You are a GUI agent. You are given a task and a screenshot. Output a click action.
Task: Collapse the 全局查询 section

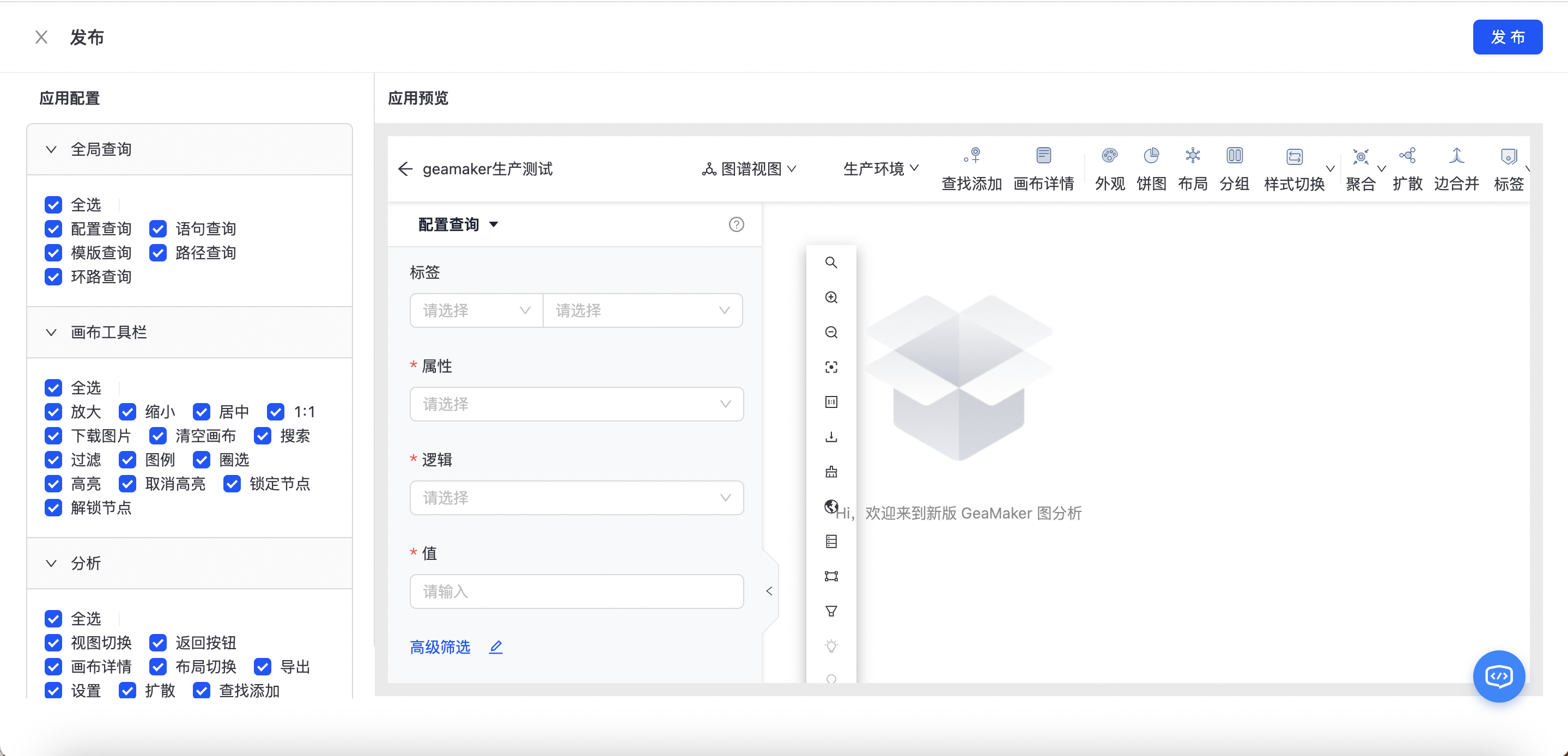click(51, 150)
